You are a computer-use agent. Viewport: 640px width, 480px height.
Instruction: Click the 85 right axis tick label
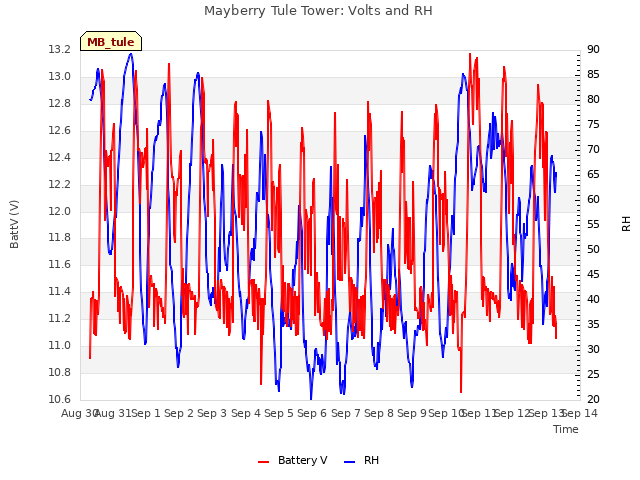coord(593,75)
